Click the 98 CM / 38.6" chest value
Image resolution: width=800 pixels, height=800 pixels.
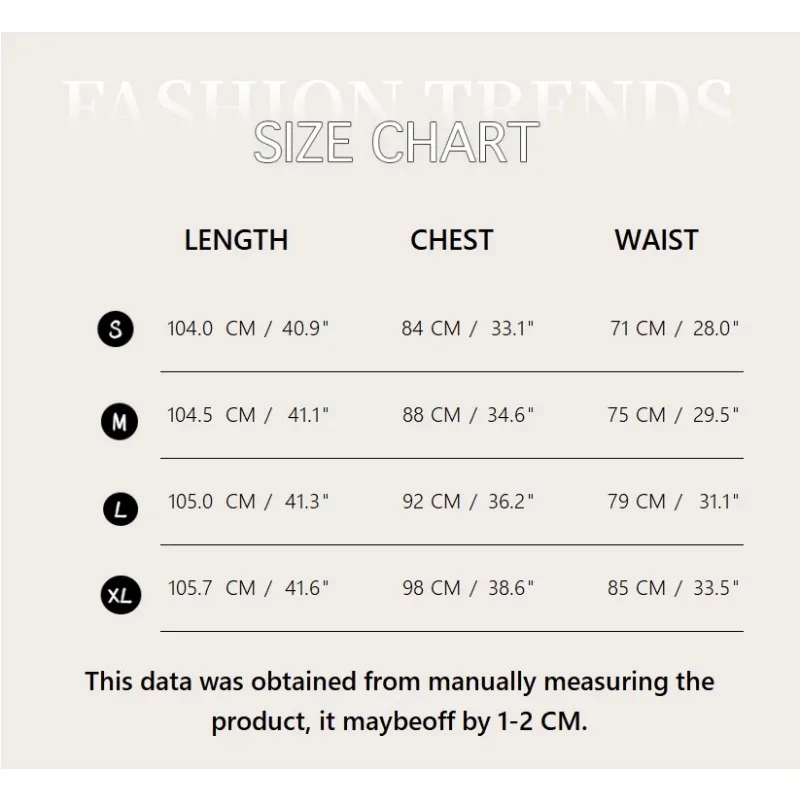pos(468,588)
